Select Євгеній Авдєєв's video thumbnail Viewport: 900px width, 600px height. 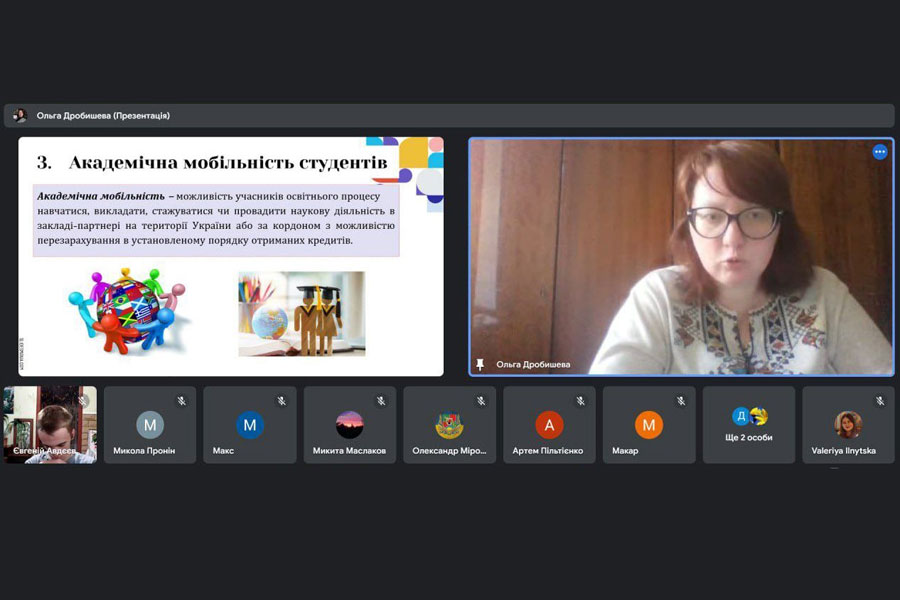point(50,425)
